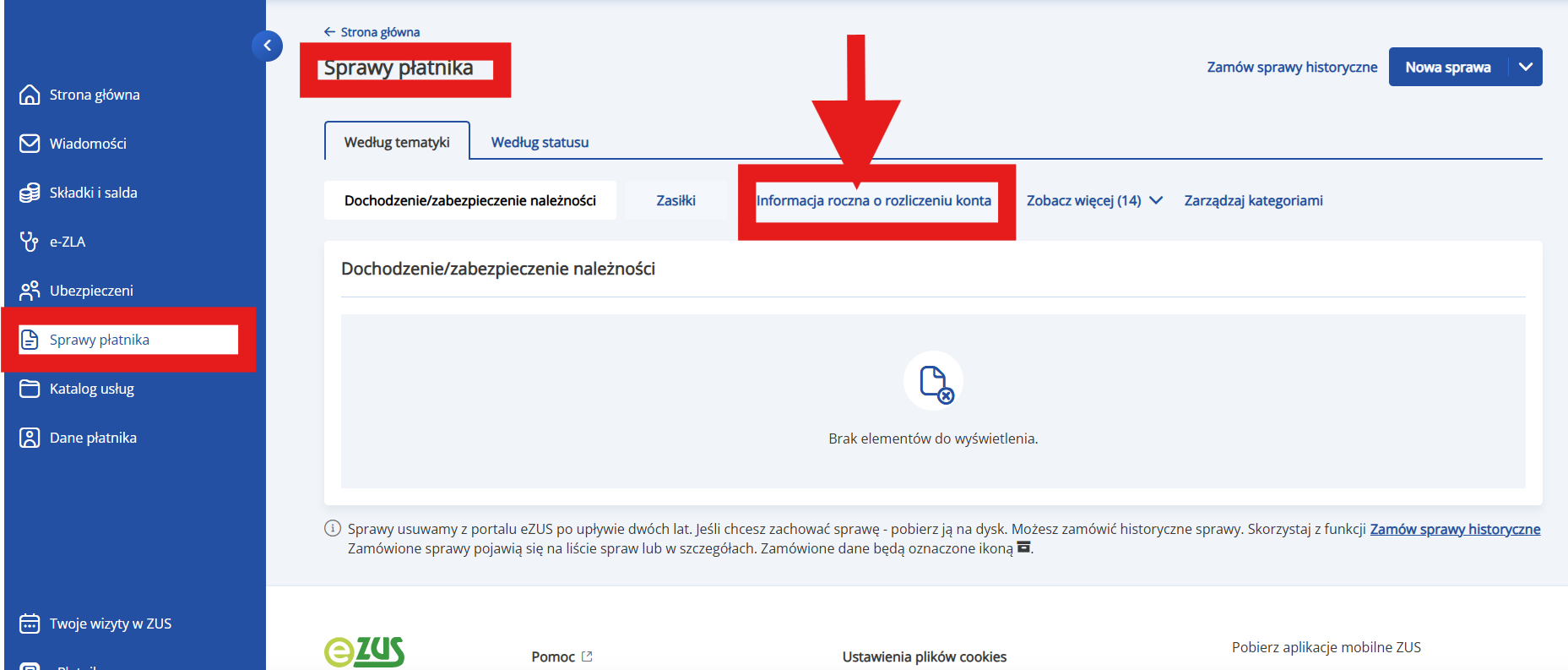Click the Nowa sprawa button
Image resolution: width=1568 pixels, height=670 pixels.
(1447, 67)
